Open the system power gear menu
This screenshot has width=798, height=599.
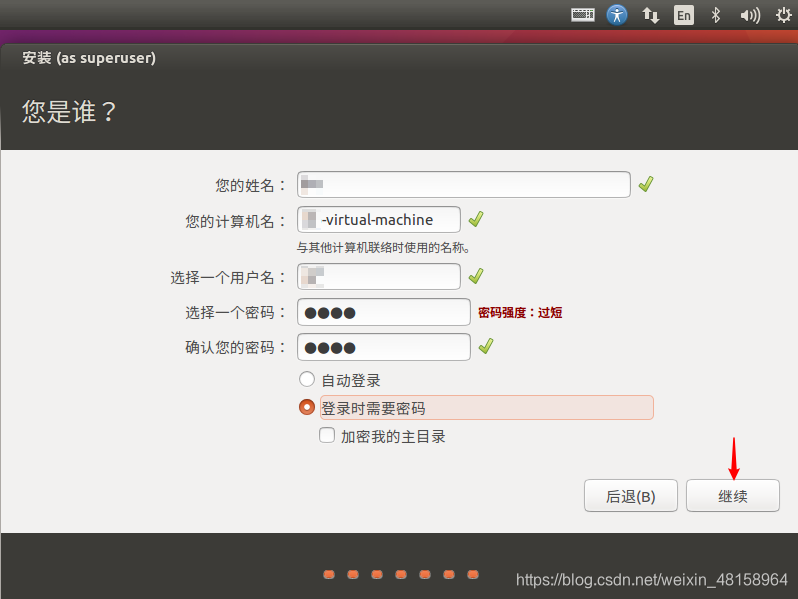(784, 15)
